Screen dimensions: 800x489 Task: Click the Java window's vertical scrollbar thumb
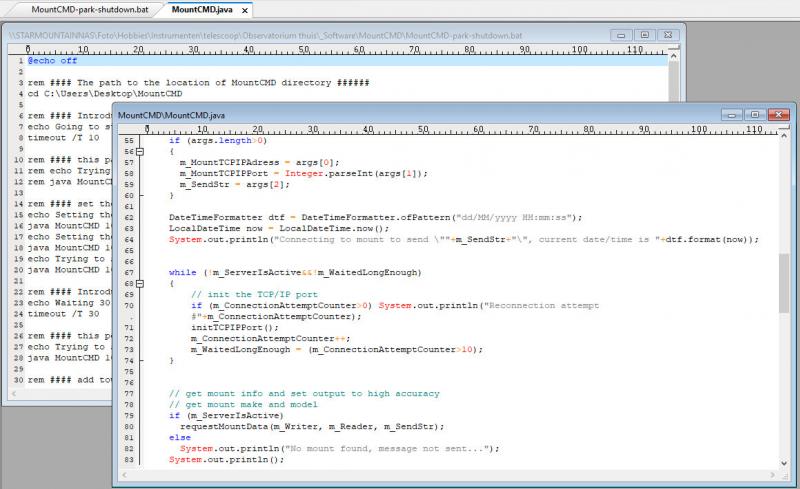(787, 285)
